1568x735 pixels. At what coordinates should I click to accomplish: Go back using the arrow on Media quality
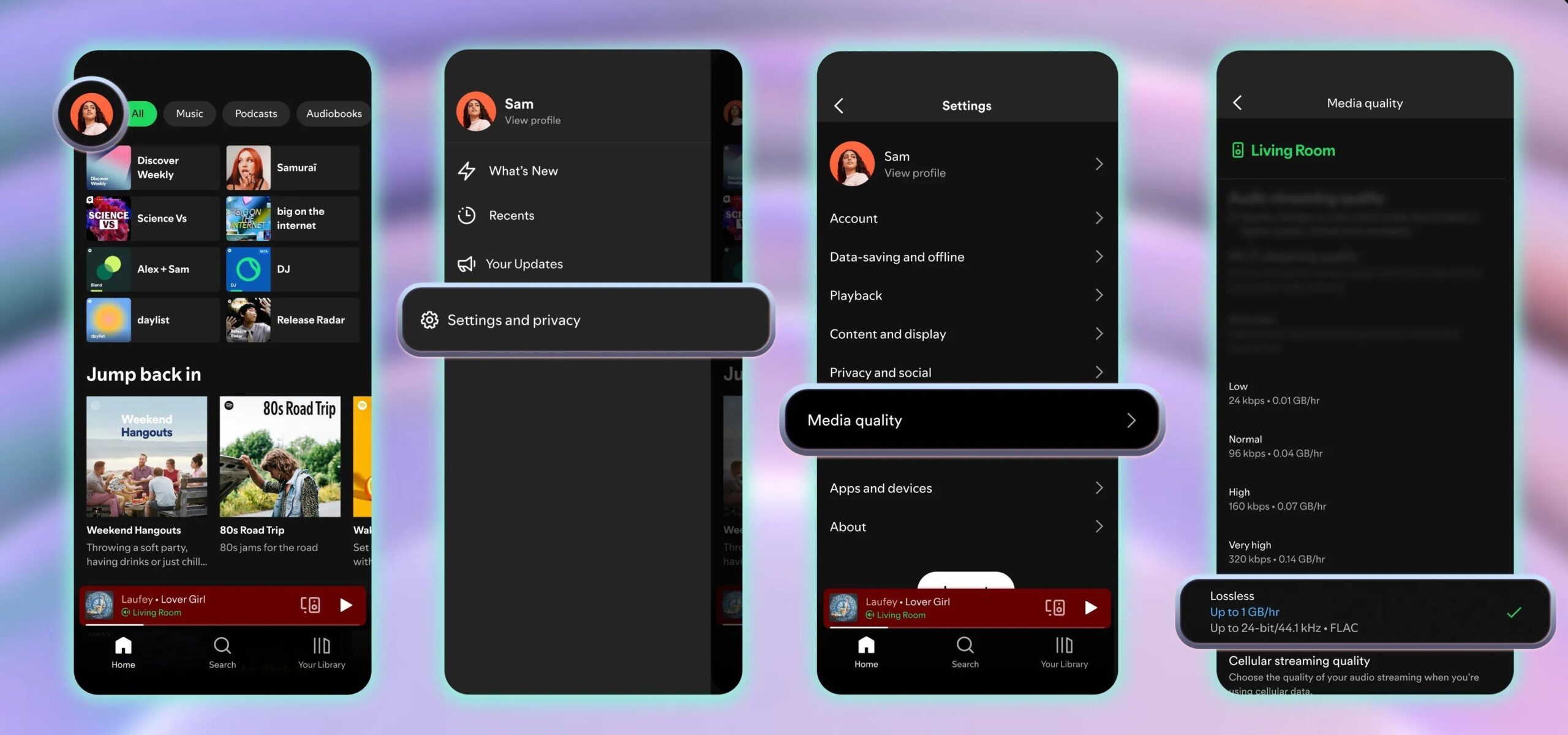1237,103
